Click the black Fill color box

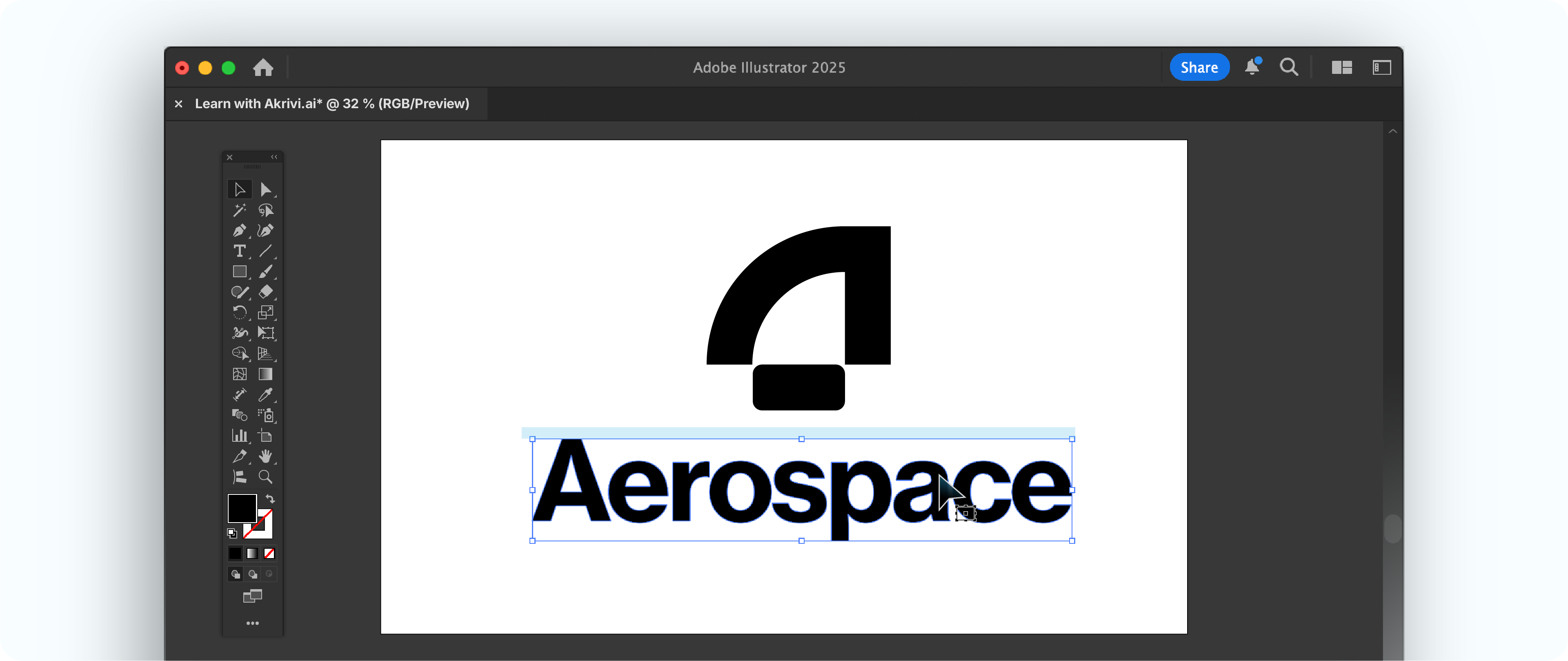[x=242, y=507]
